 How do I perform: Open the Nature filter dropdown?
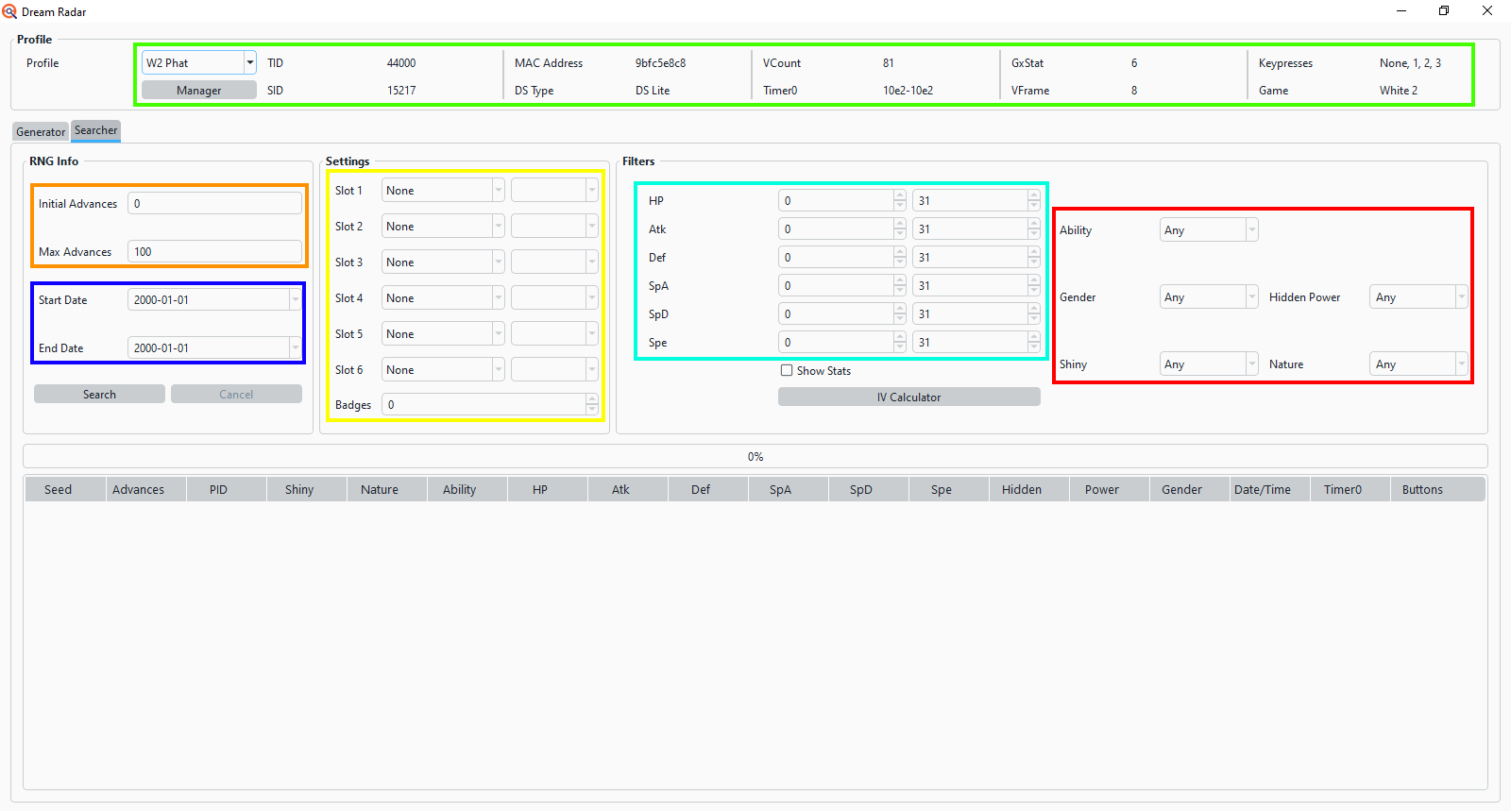[1418, 364]
